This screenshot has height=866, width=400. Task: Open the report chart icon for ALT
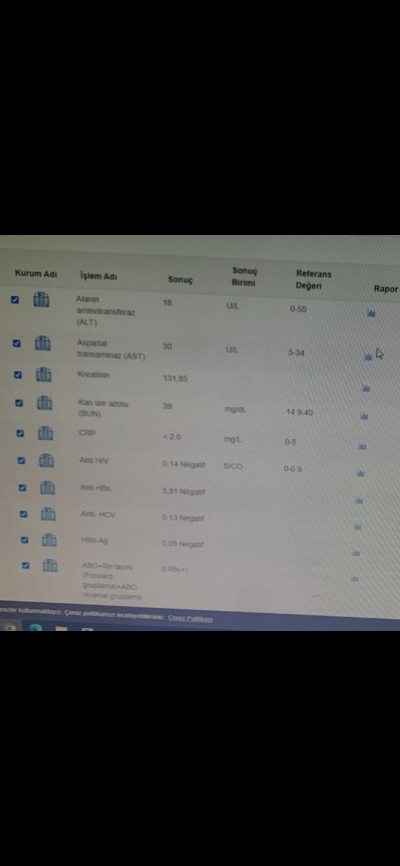coord(371,313)
